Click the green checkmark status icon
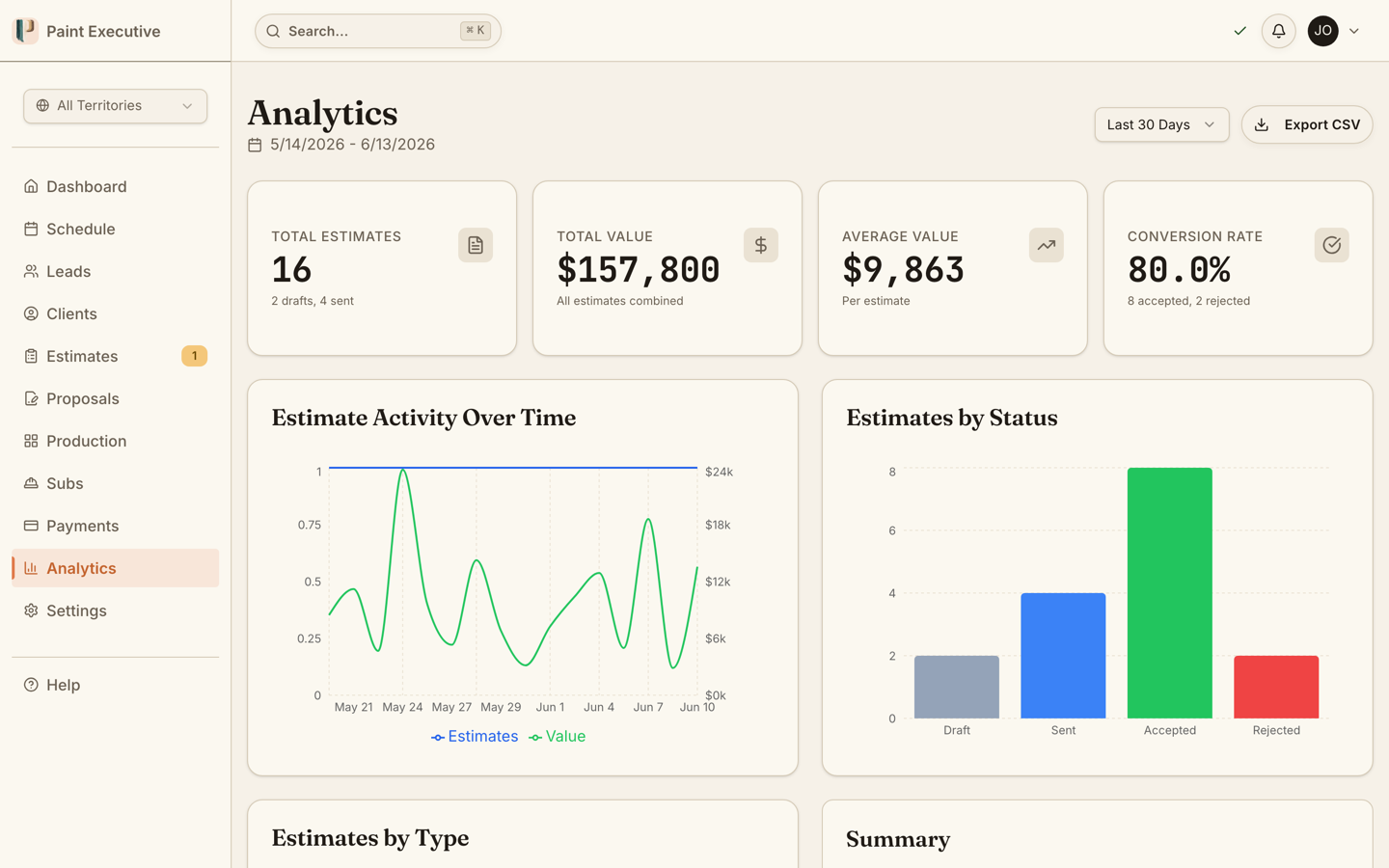This screenshot has width=1389, height=868. coord(1239,31)
